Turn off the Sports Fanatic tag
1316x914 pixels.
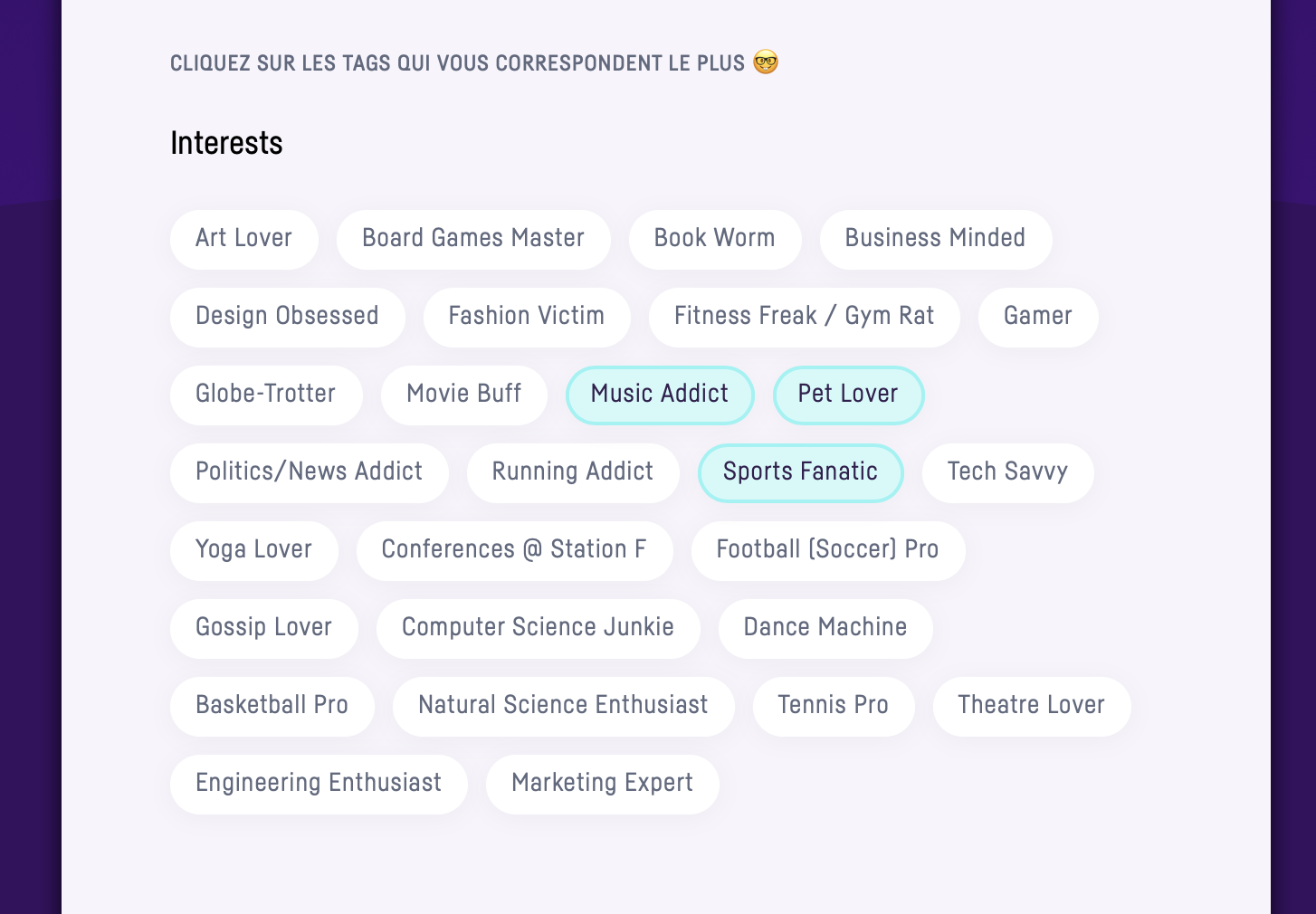click(800, 472)
